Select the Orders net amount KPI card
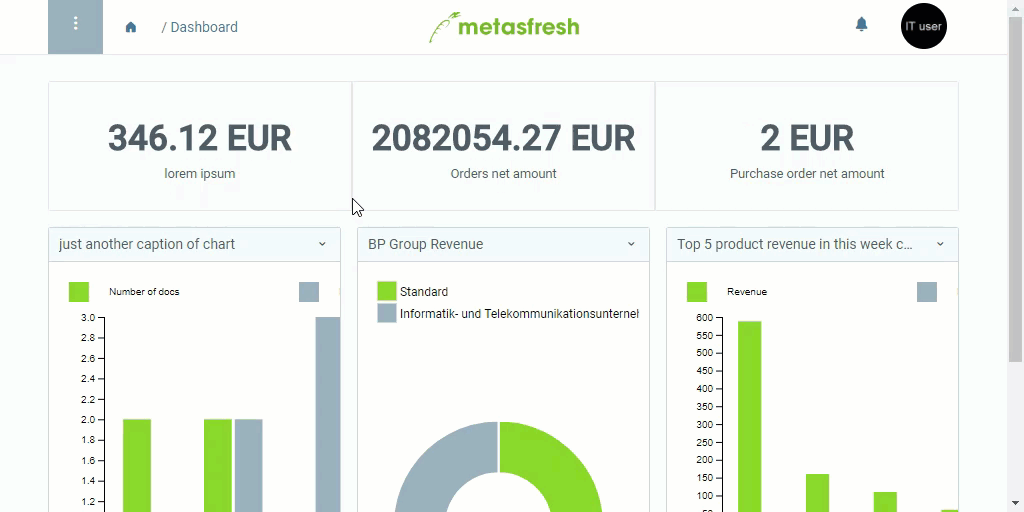 coord(504,146)
